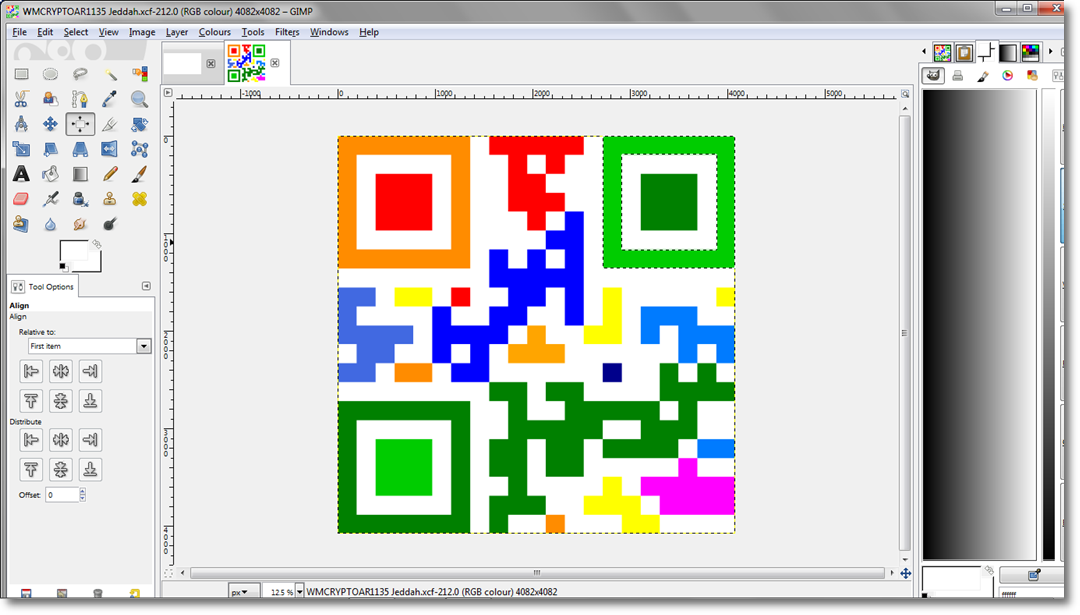
Task: Open the Windows menu
Action: [329, 32]
